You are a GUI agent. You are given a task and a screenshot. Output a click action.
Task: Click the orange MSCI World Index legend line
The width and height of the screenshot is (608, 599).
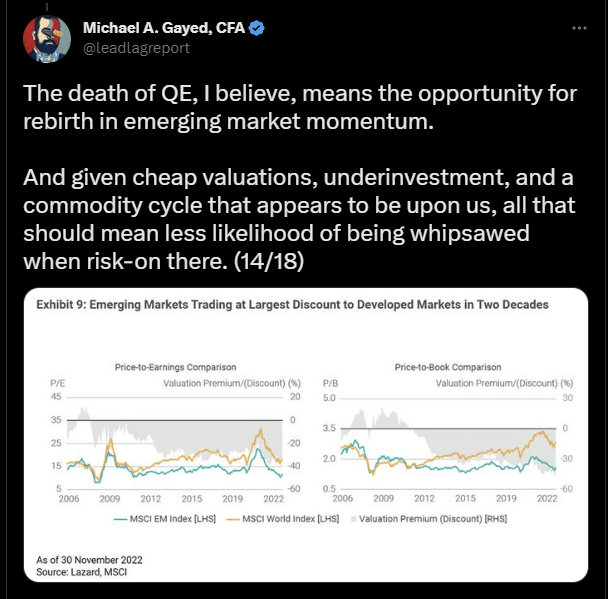pos(233,519)
